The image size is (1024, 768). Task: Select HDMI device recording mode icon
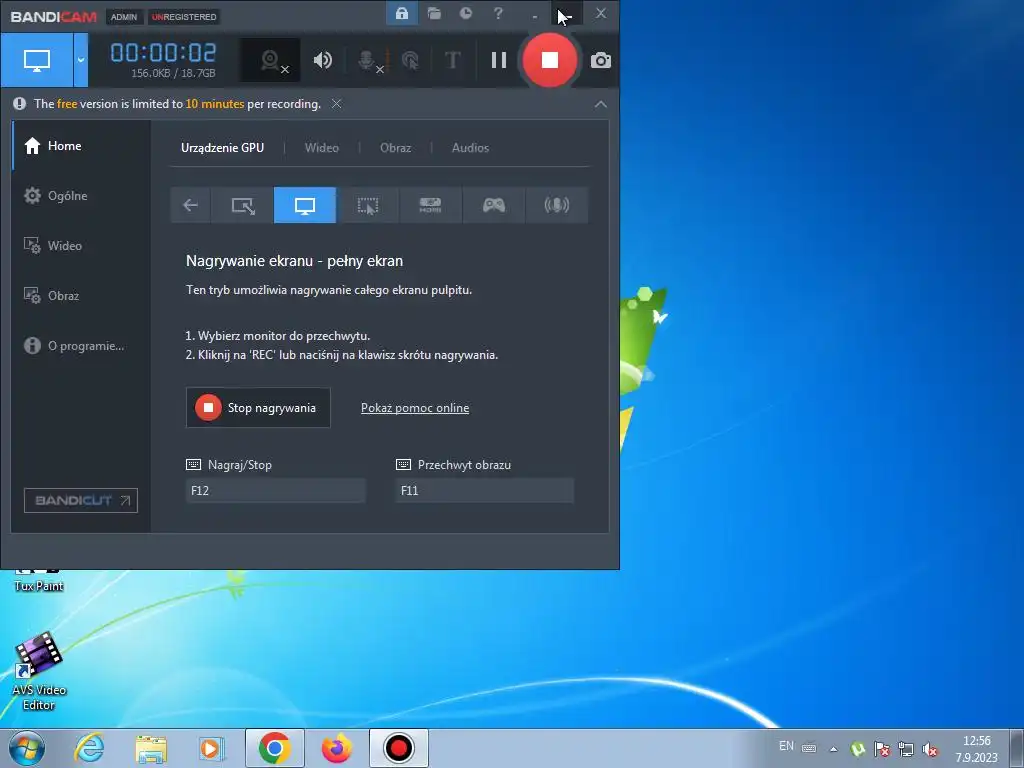[430, 205]
